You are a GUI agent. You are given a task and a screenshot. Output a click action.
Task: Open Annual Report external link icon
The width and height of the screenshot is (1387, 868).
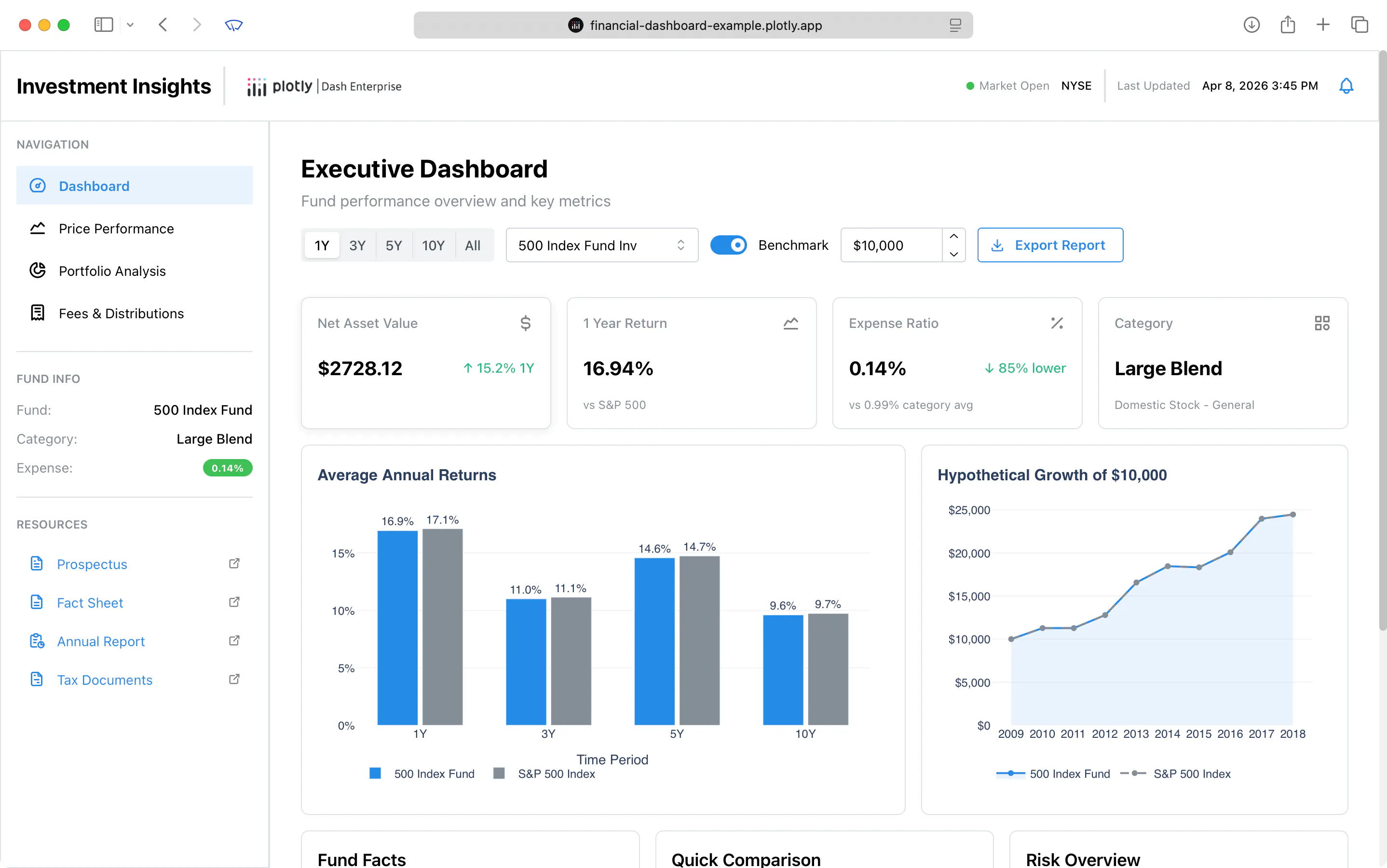234,640
